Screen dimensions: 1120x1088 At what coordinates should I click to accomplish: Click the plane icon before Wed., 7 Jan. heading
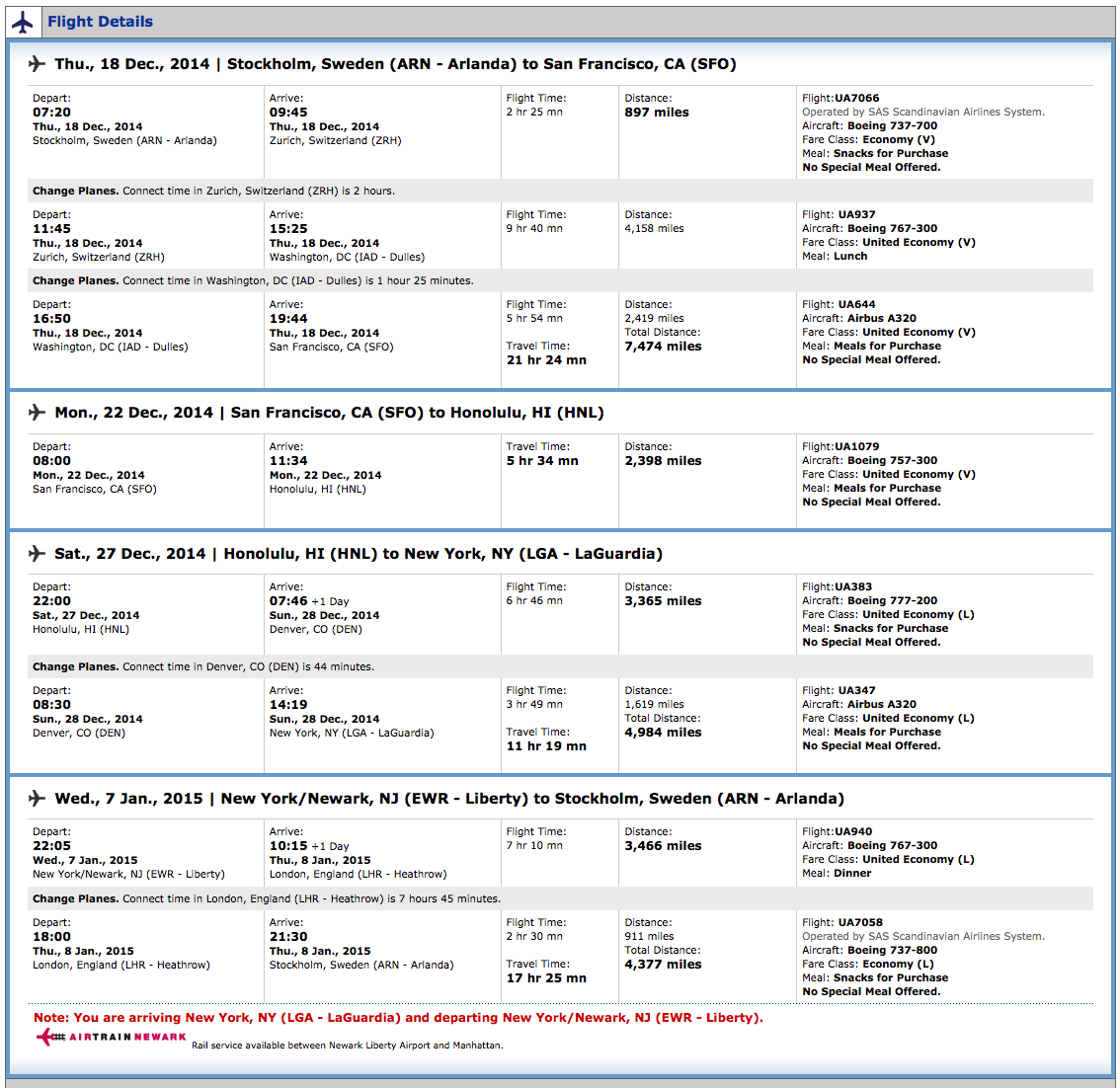[38, 798]
